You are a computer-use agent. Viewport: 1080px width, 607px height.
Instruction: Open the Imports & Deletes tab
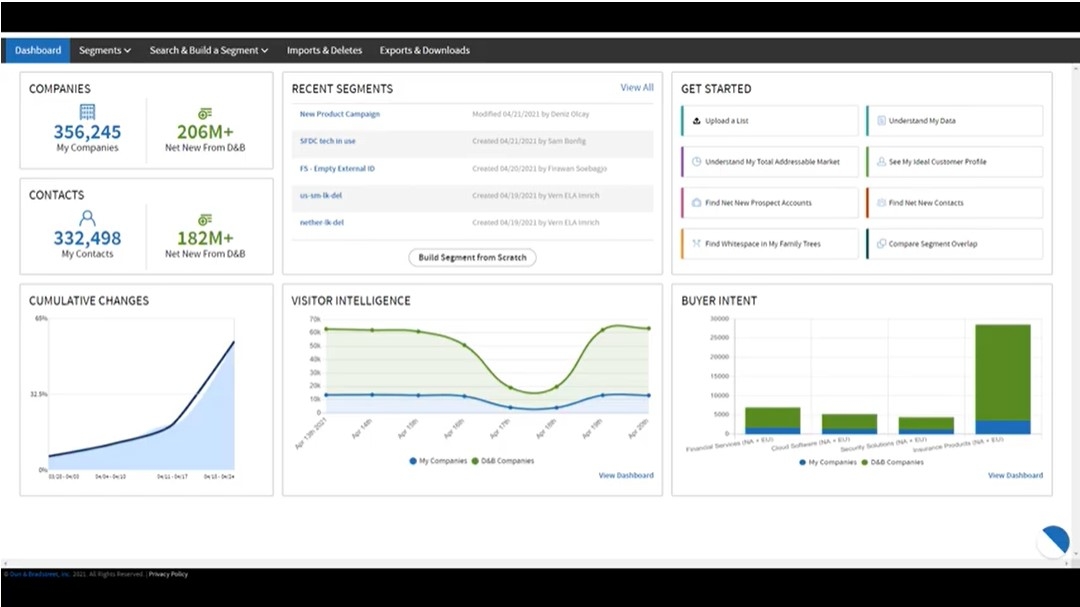324,50
